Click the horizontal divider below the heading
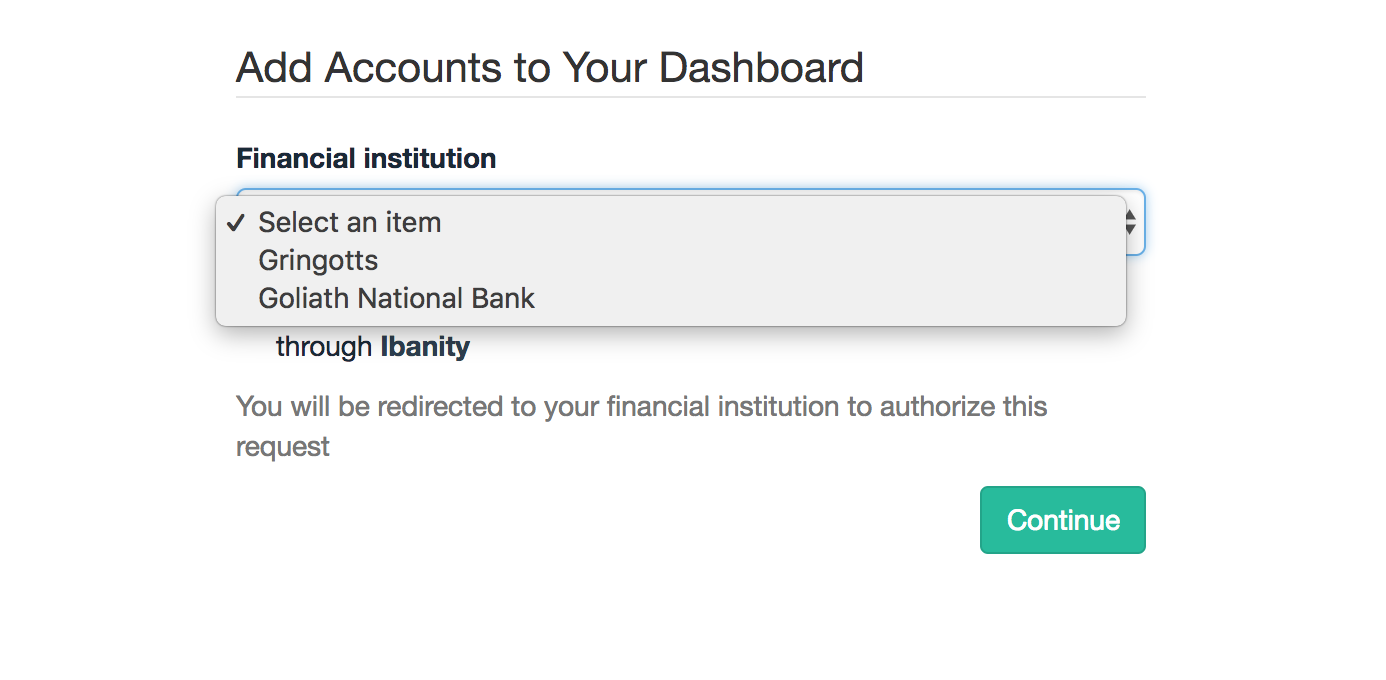The height and width of the screenshot is (680, 1386). click(x=690, y=97)
